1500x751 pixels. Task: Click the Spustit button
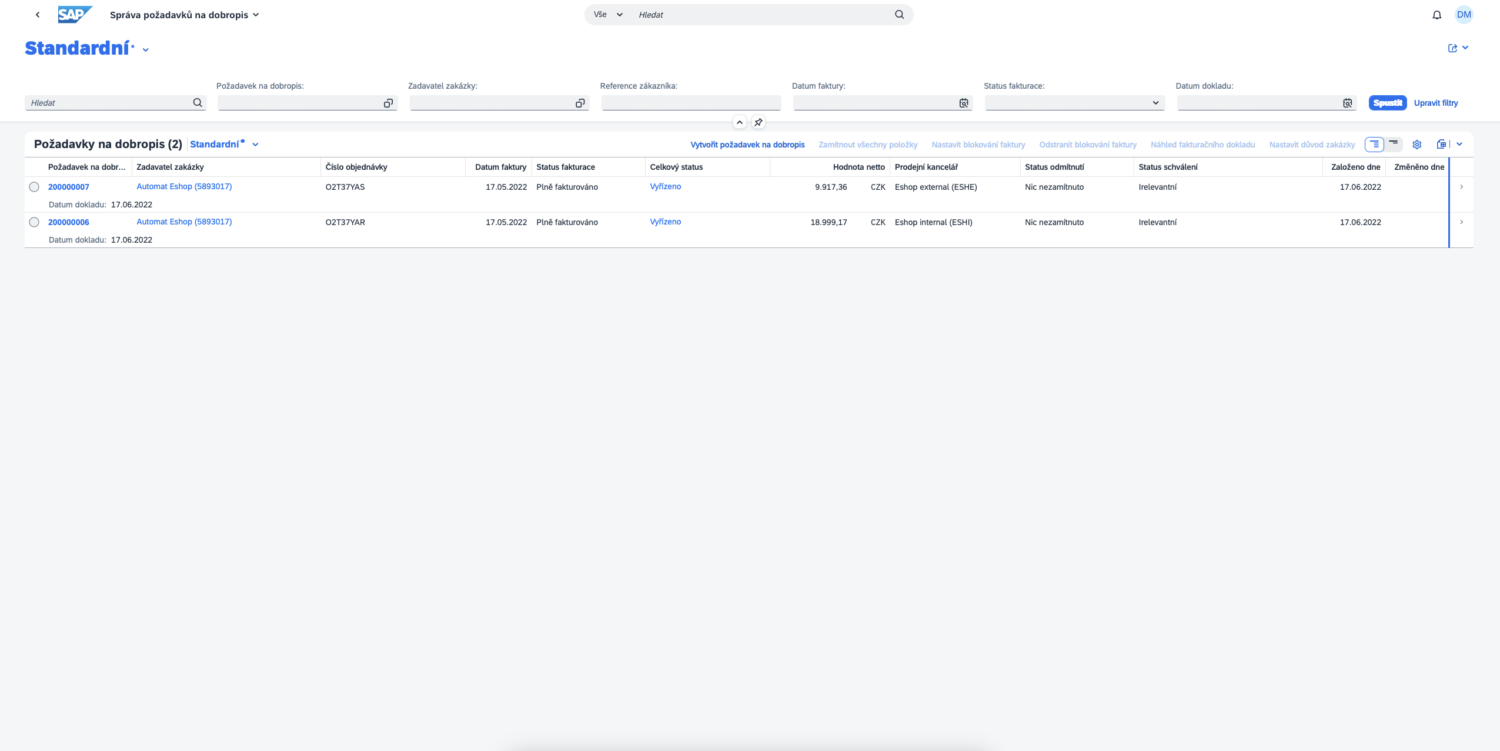(x=1387, y=103)
